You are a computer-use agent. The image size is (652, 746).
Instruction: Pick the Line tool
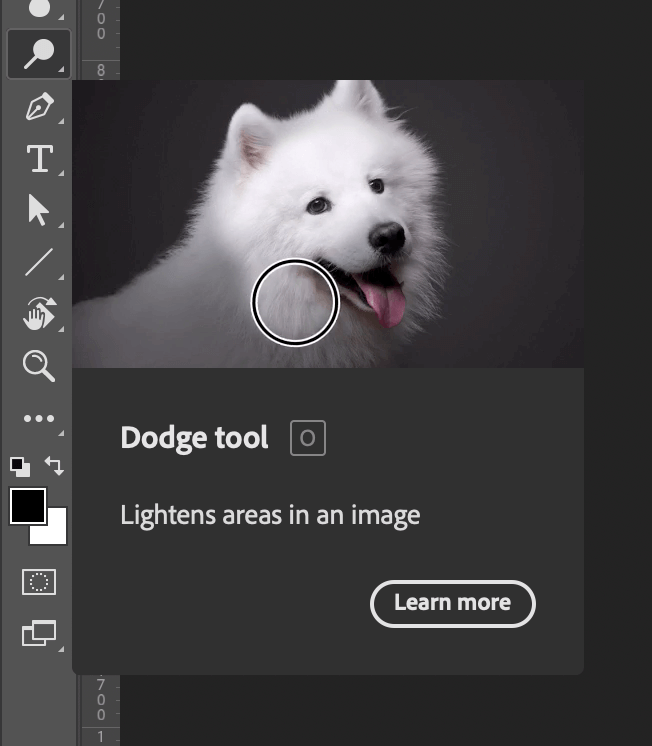(38, 263)
